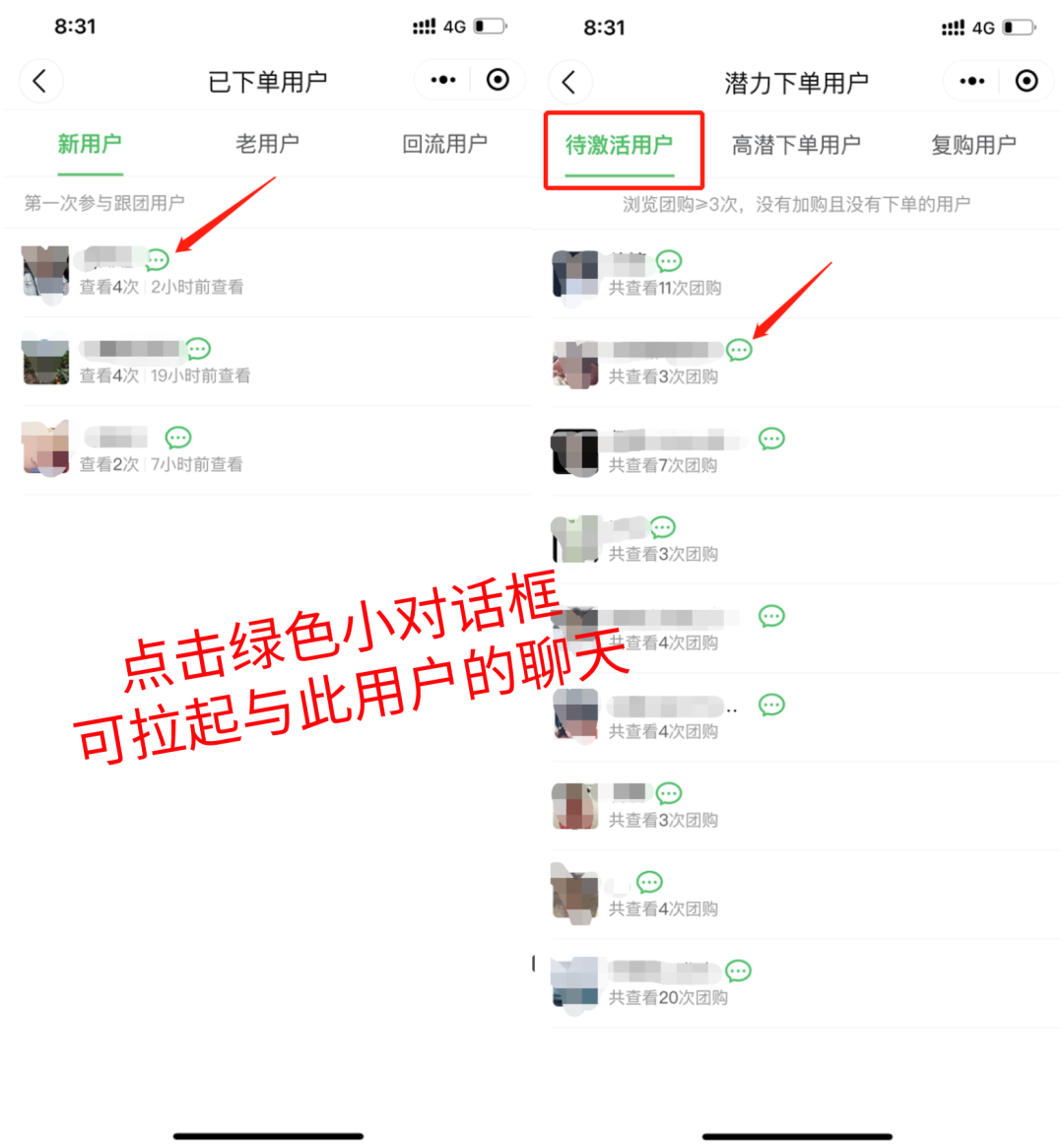Tap avatar of new user viewed 7小时前

click(x=45, y=448)
